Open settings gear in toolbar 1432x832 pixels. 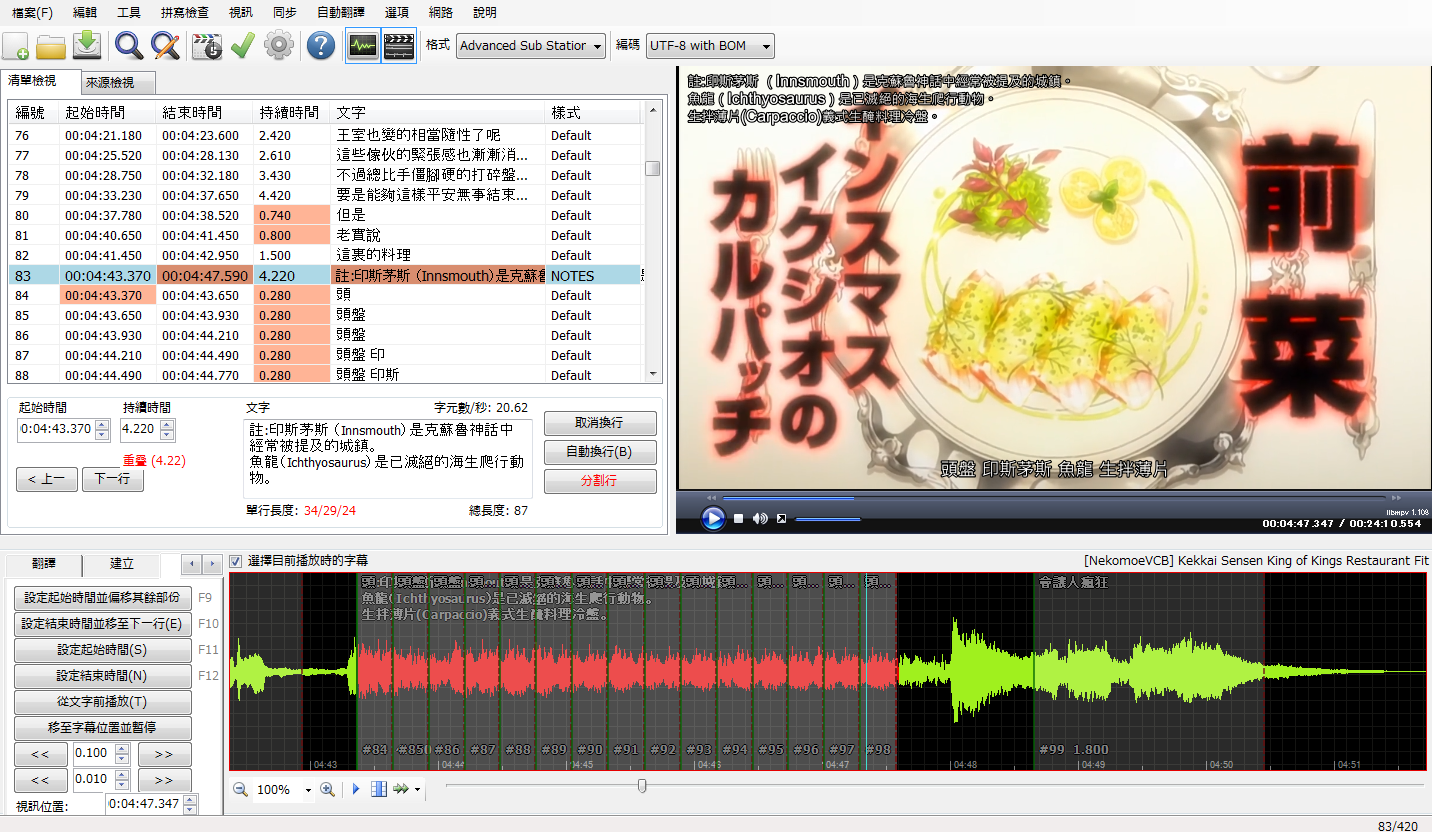point(278,46)
